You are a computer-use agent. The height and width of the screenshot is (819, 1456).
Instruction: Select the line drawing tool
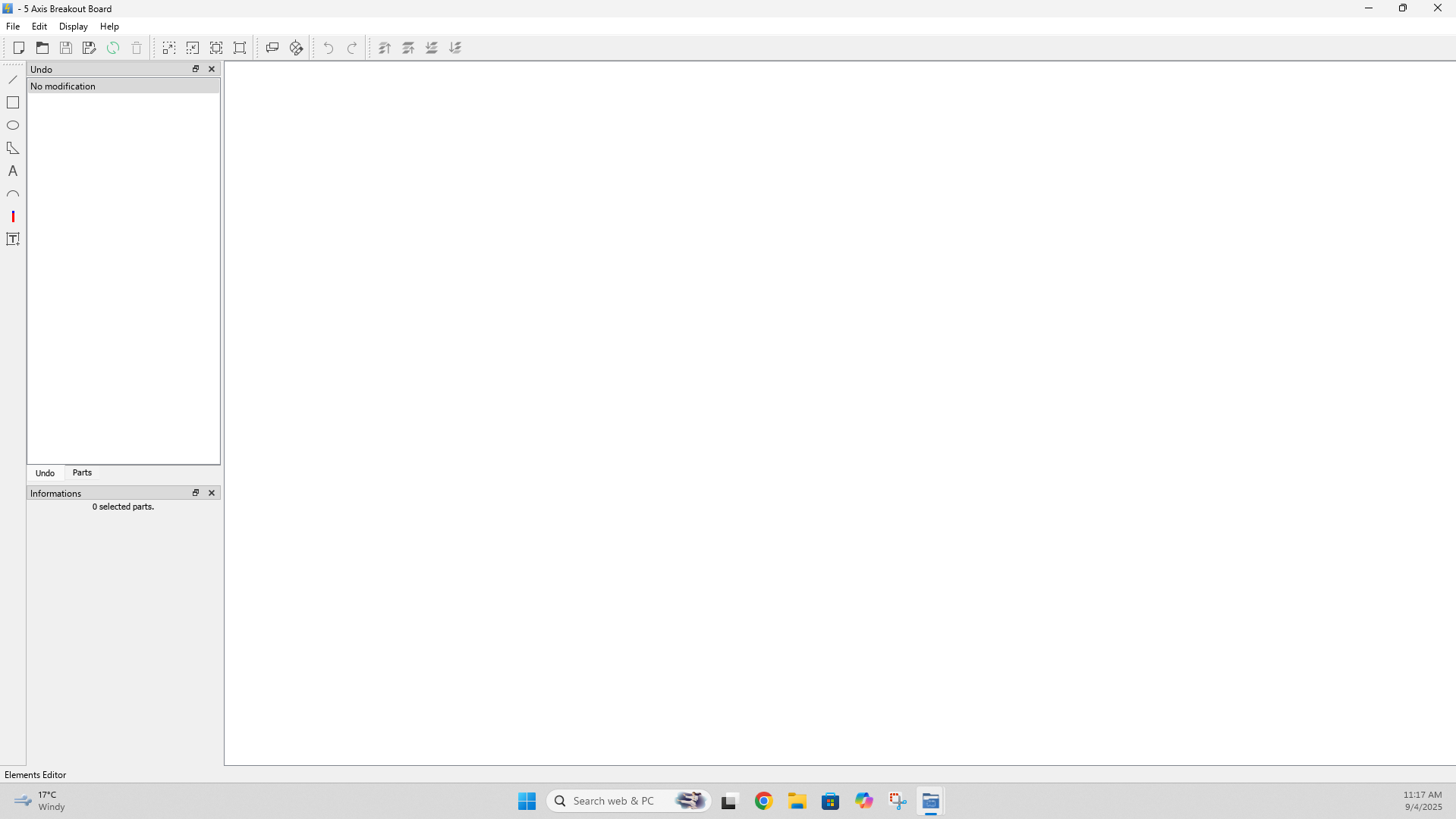pos(13,80)
